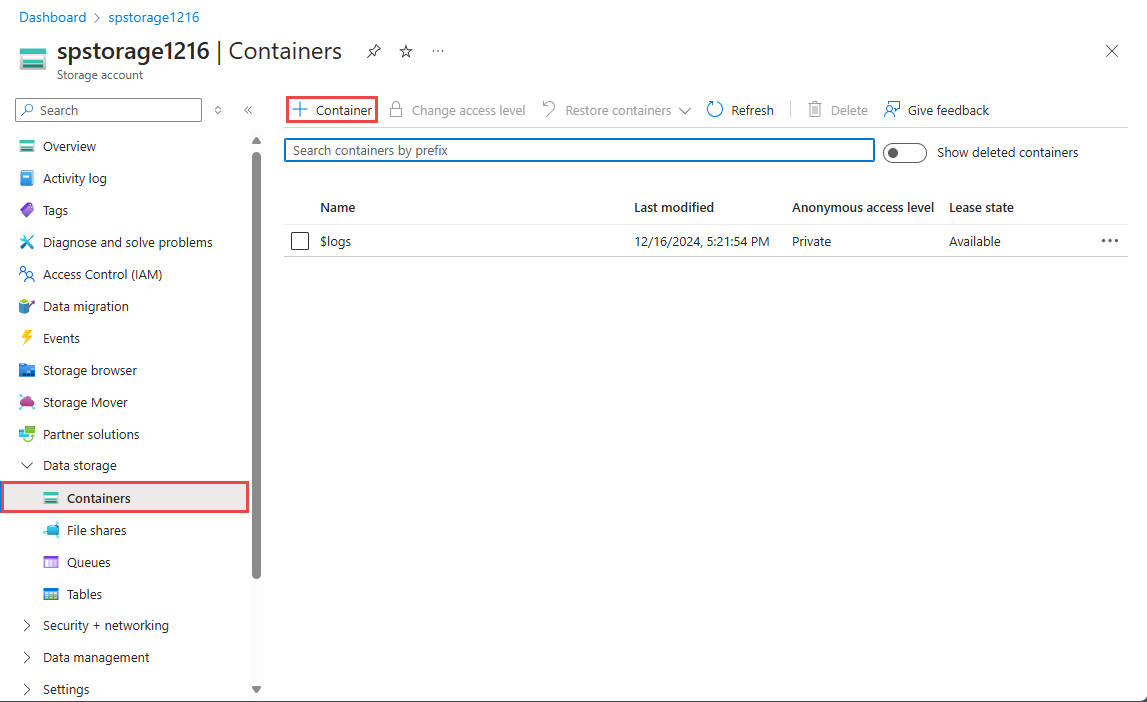Select the Activity log icon
The image size is (1147, 702).
[26, 178]
